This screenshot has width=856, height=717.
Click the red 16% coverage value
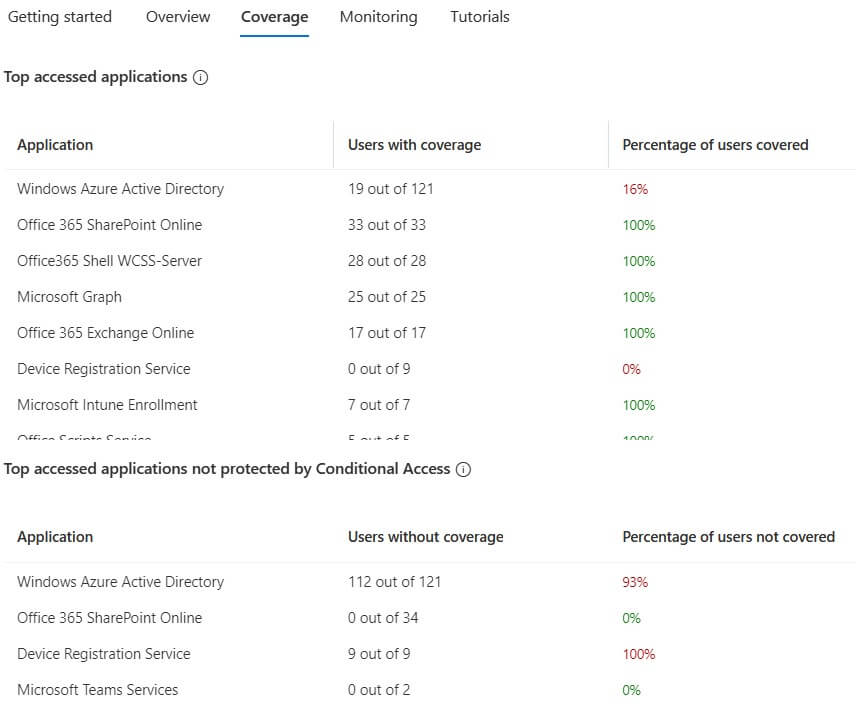click(x=631, y=189)
